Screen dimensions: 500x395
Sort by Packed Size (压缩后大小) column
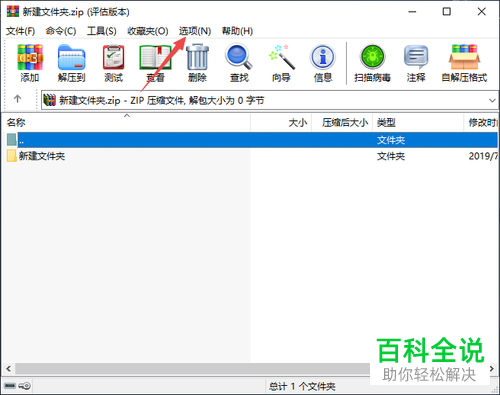pyautogui.click(x=342, y=123)
